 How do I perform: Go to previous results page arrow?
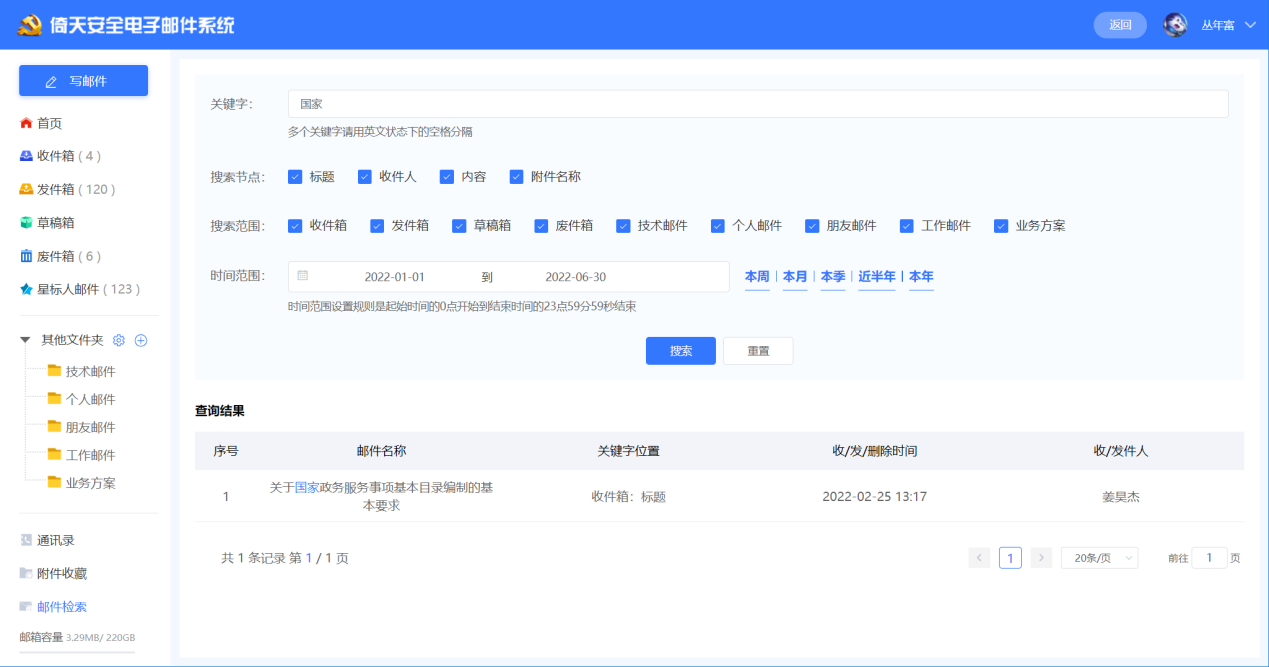pyautogui.click(x=979, y=558)
